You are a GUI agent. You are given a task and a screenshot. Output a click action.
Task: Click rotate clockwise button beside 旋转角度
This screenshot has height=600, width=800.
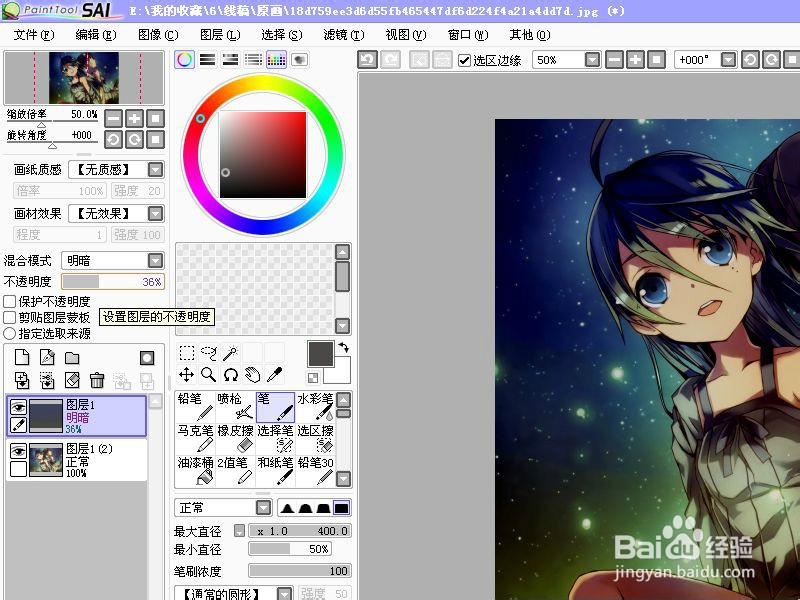coord(135,139)
